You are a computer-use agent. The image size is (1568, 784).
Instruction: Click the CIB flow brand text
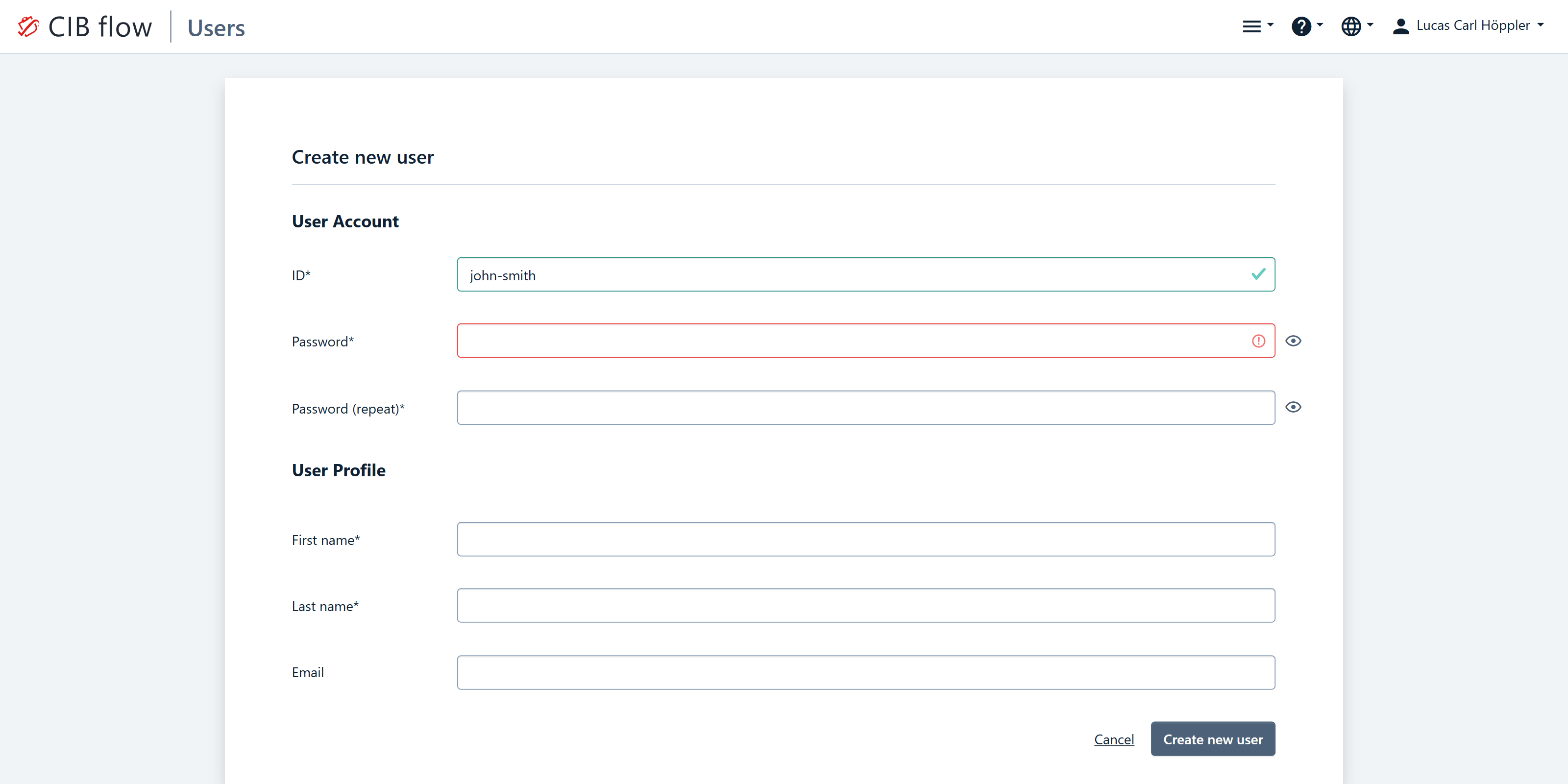point(100,27)
